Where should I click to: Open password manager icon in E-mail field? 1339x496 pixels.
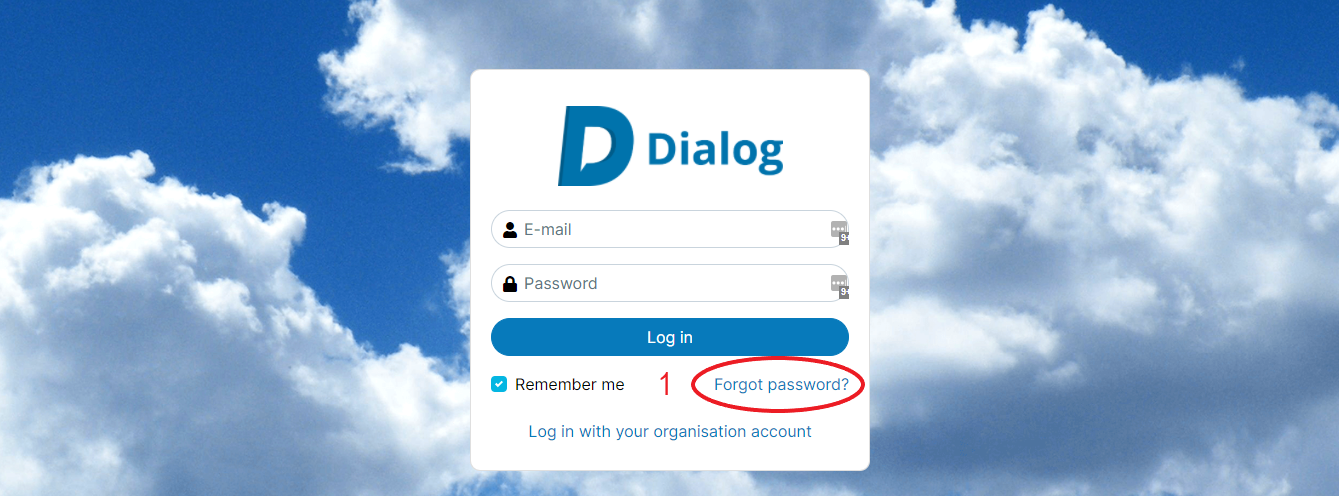[x=839, y=230]
